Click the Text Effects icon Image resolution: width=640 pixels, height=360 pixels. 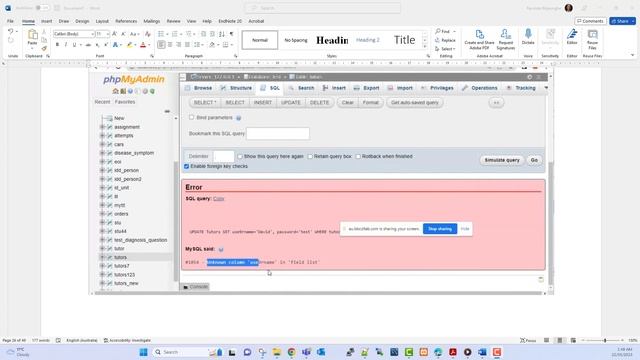click(116, 45)
